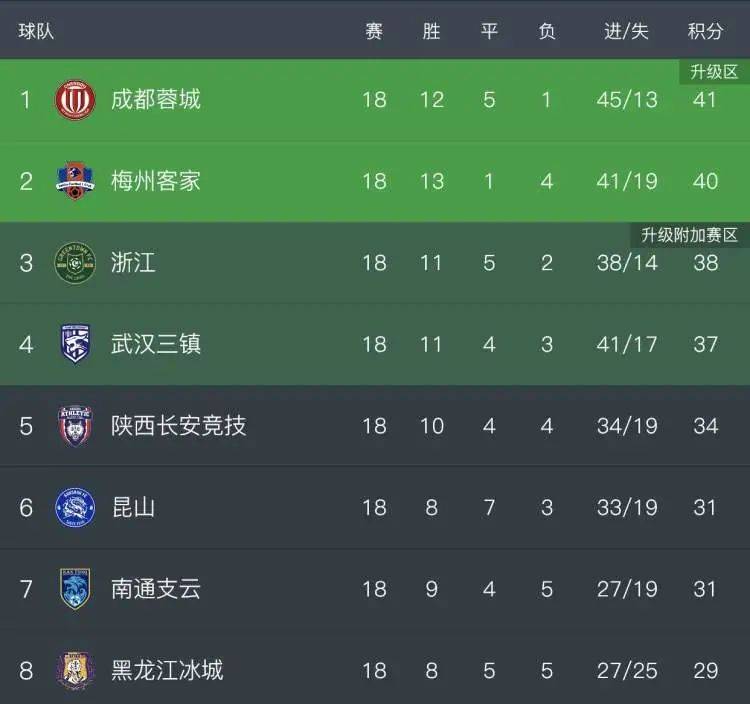Select the 陕西长安竞技 team name
The image size is (750, 704).
tap(178, 426)
